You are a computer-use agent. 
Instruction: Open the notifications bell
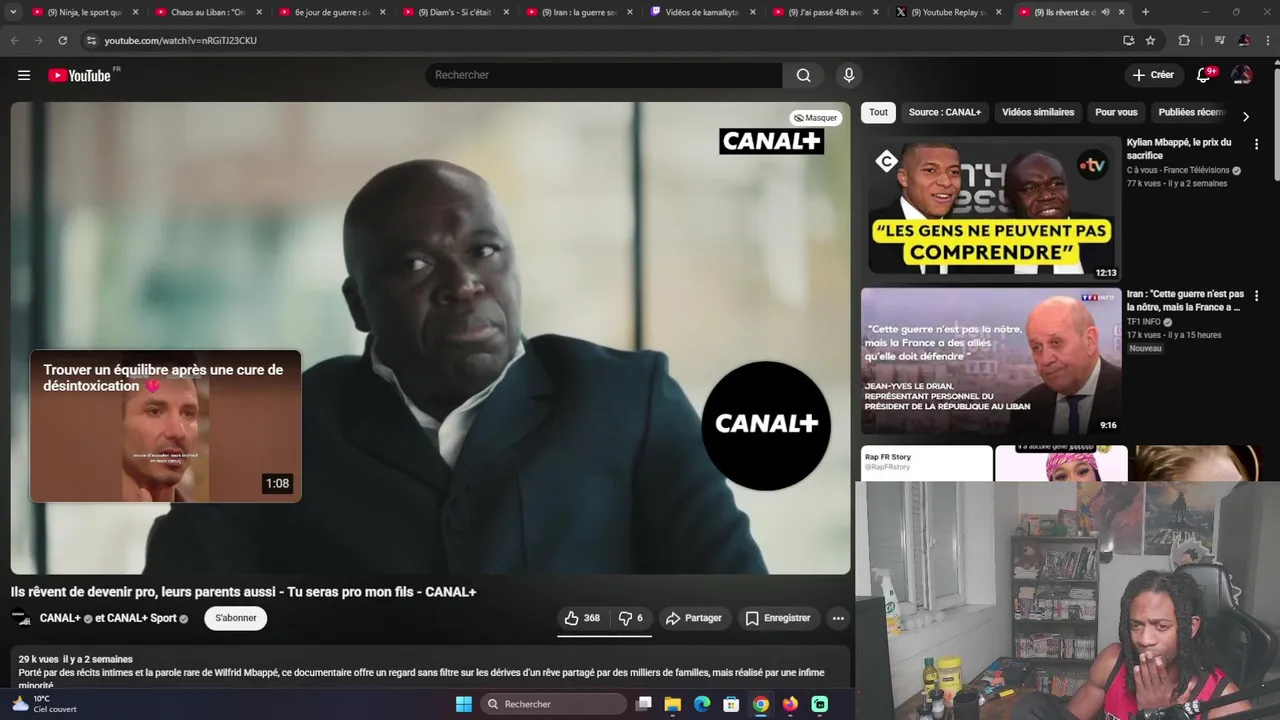(1204, 75)
